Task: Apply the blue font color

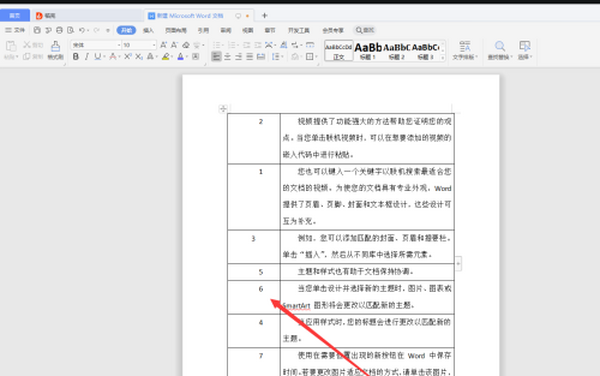Action: [x=181, y=57]
